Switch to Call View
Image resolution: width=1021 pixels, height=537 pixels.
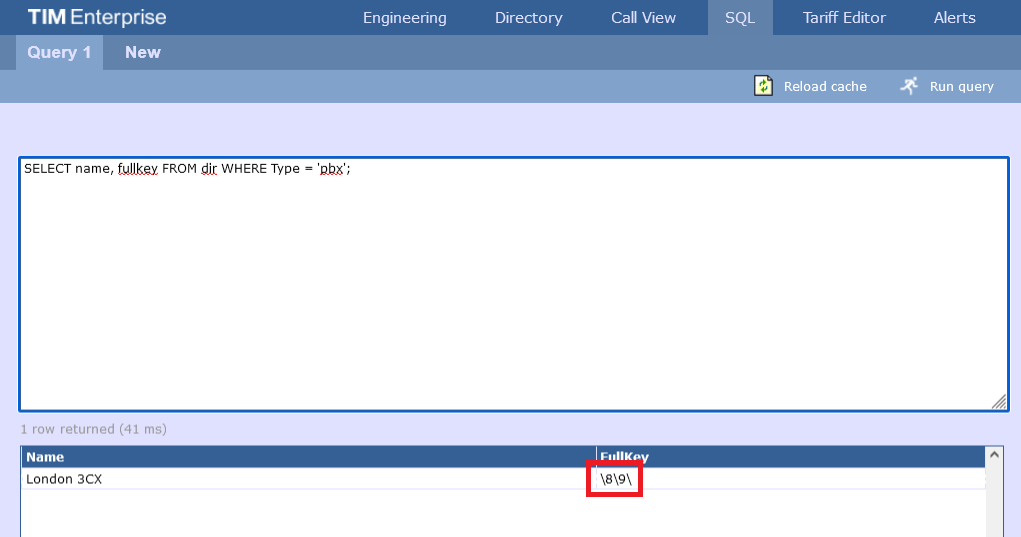pyautogui.click(x=643, y=18)
